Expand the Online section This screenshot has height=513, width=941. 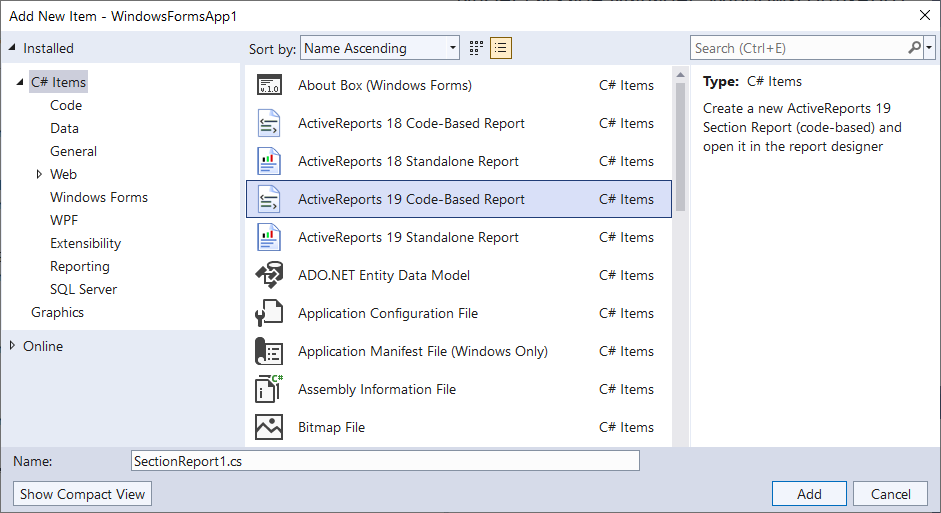click(x=12, y=346)
